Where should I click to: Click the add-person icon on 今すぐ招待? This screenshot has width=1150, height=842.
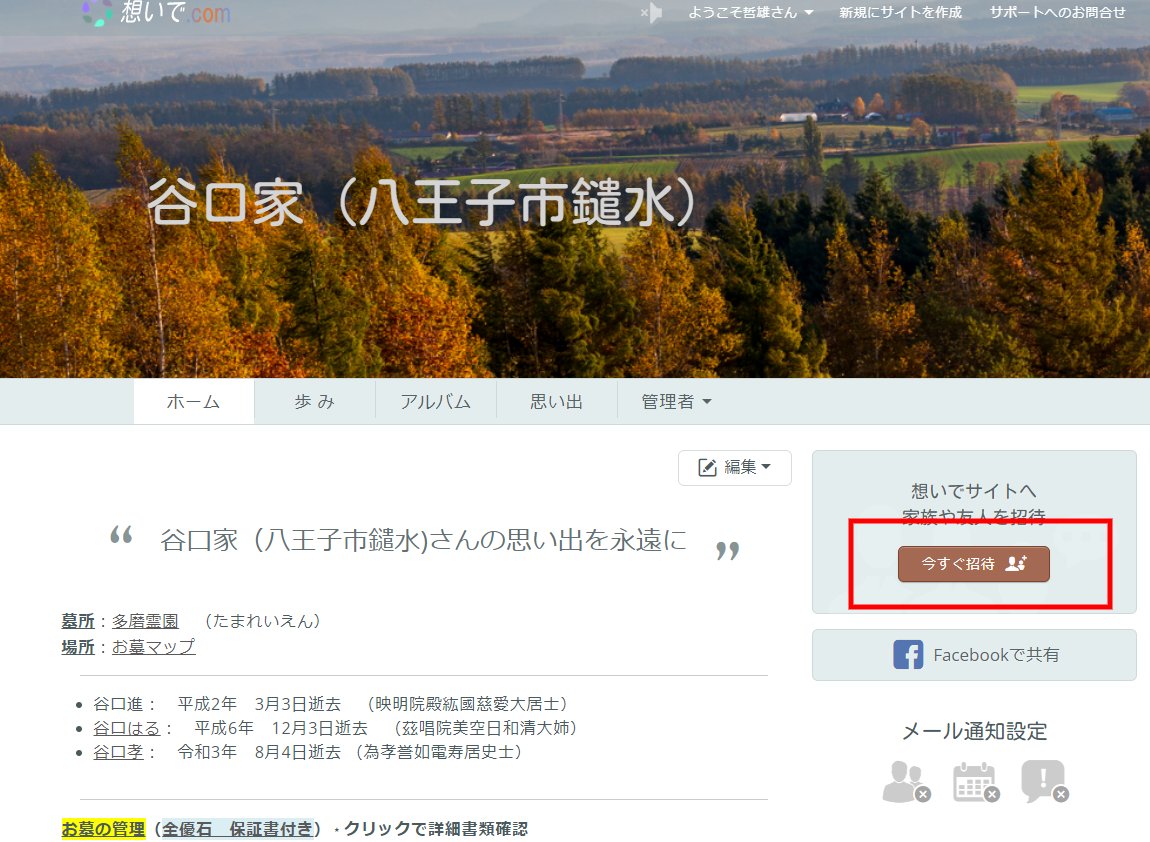[1016, 564]
